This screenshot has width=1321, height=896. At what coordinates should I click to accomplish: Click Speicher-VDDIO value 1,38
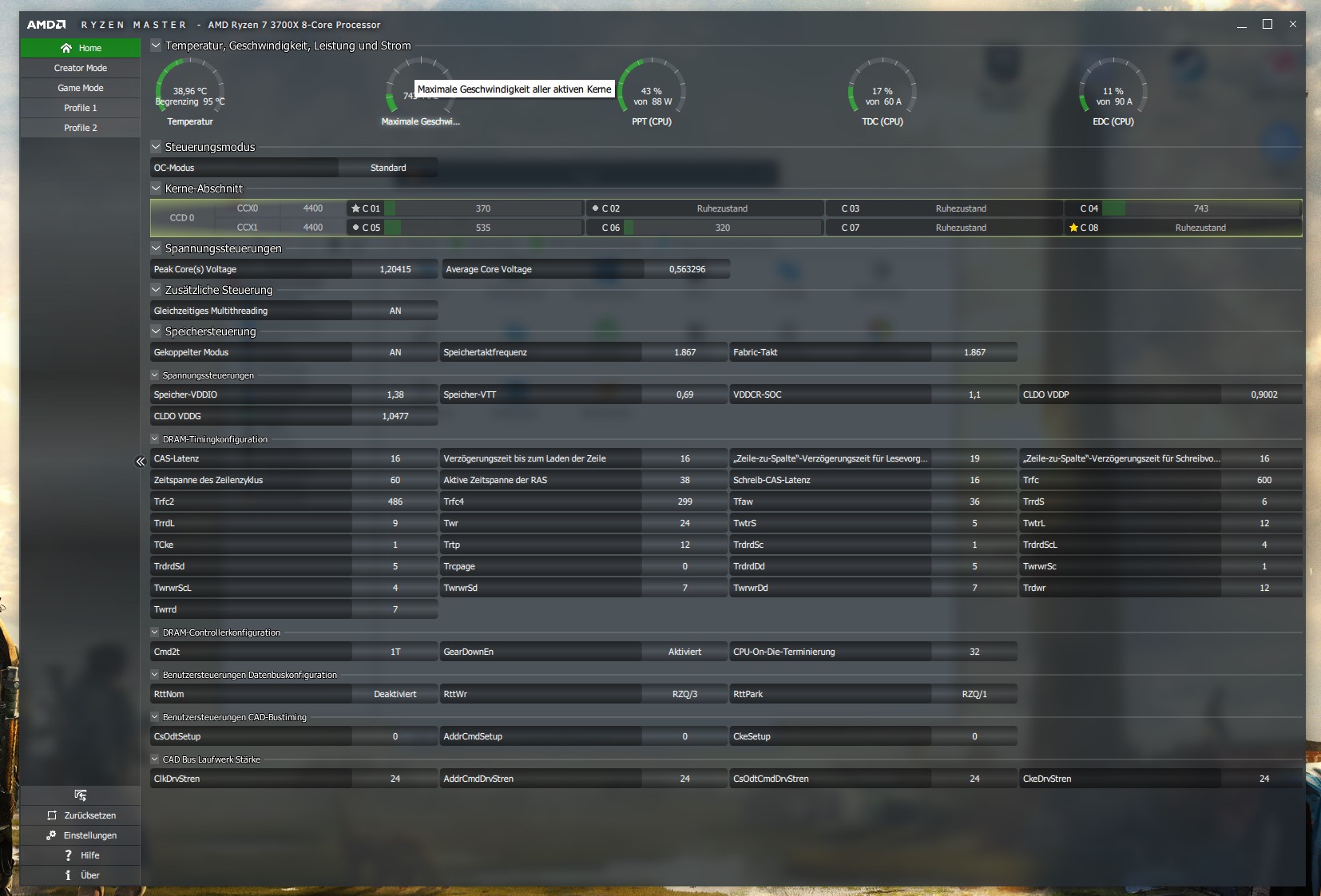click(x=395, y=394)
